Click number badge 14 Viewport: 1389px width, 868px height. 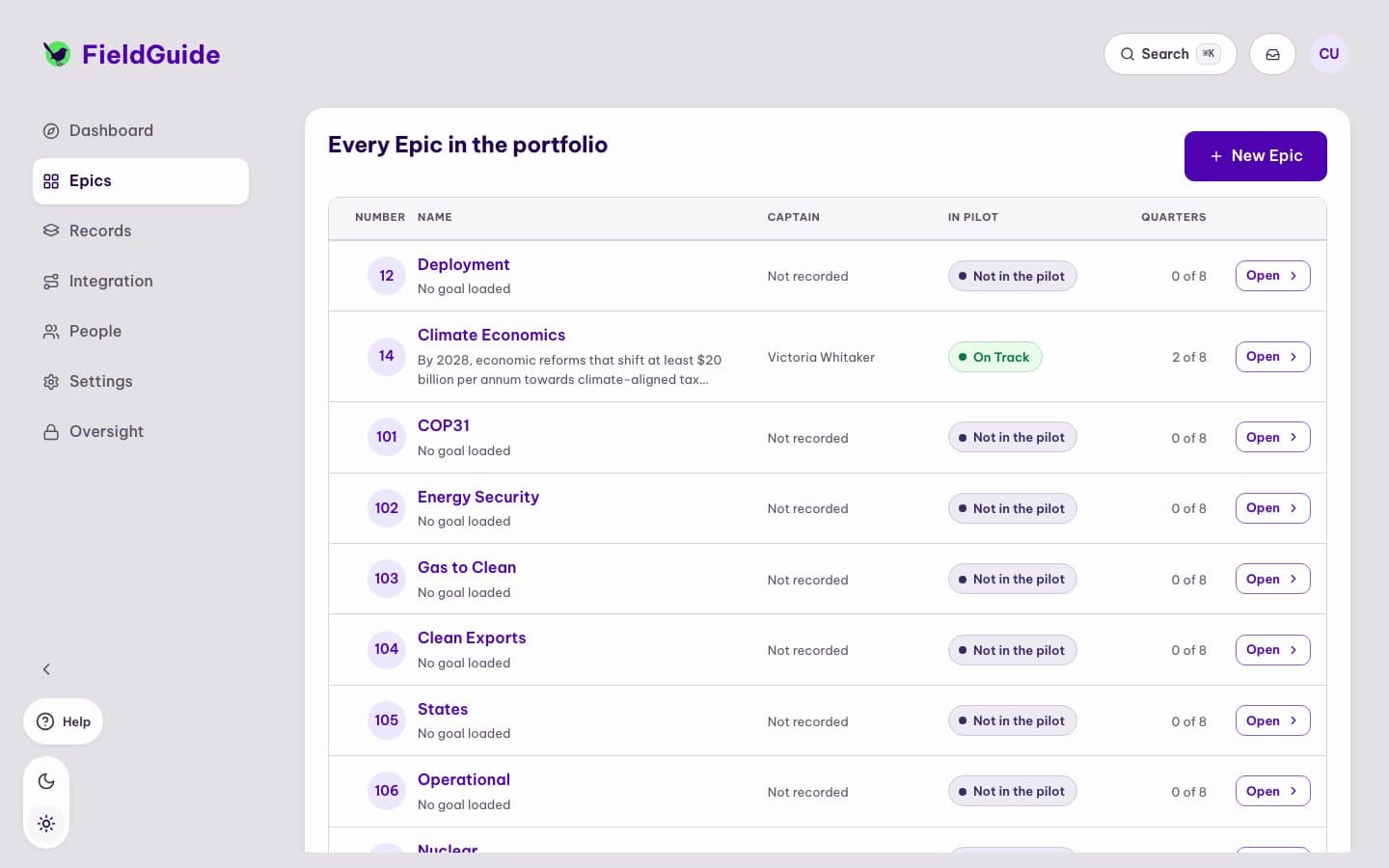pos(387,356)
